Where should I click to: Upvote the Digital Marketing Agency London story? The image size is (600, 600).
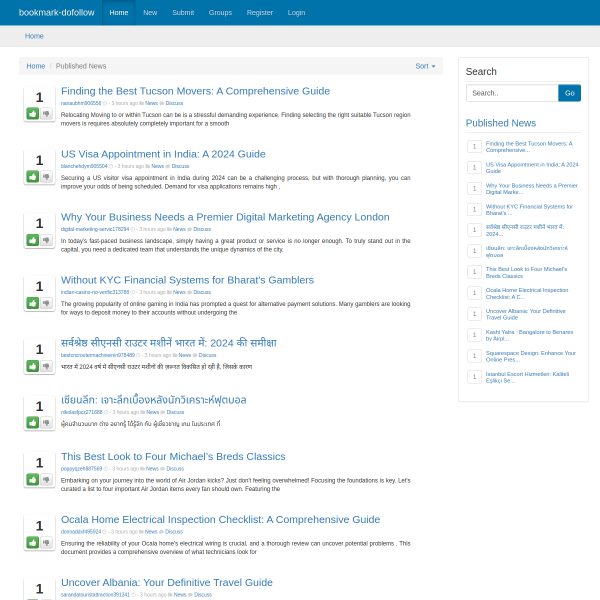pos(33,240)
